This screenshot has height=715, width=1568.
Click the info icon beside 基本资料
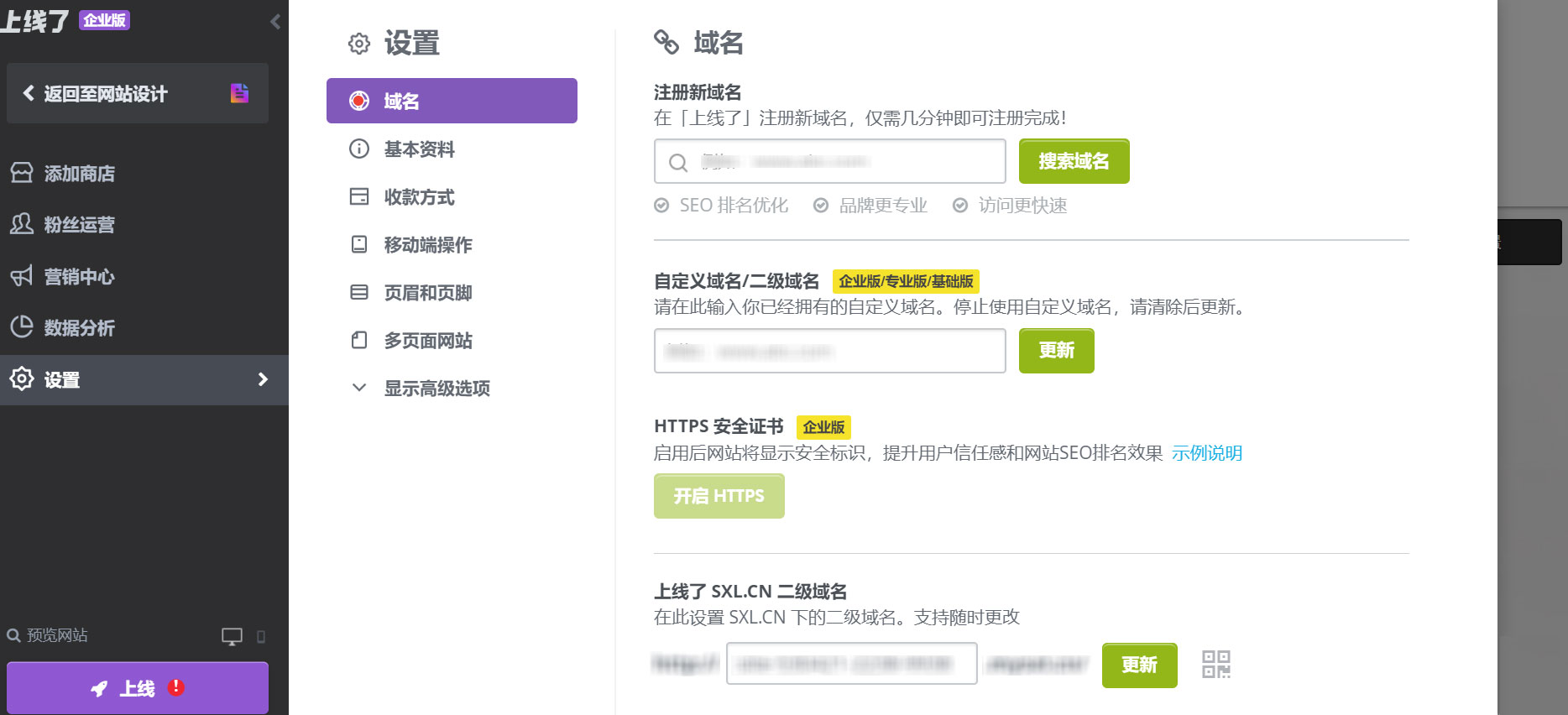359,149
